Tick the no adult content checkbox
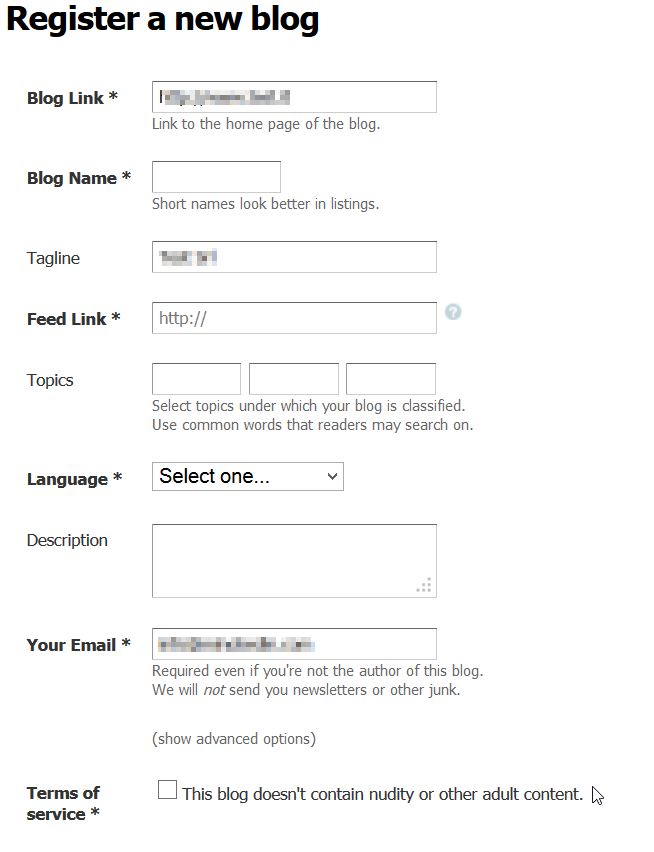Viewport: 654px width, 852px height. coord(168,791)
